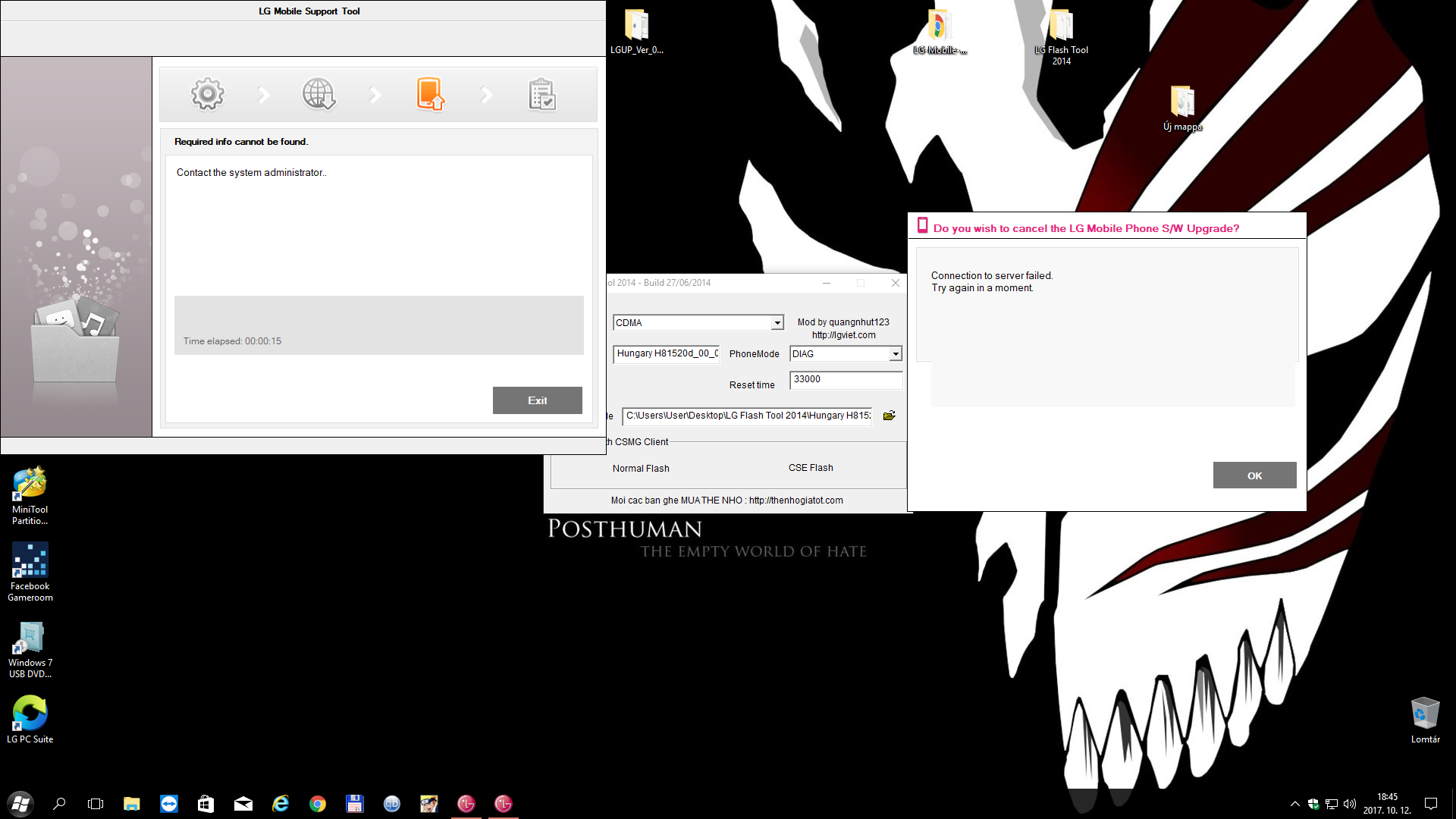Open the volume control tray icon
Viewport: 1456px width, 819px height.
(1350, 804)
